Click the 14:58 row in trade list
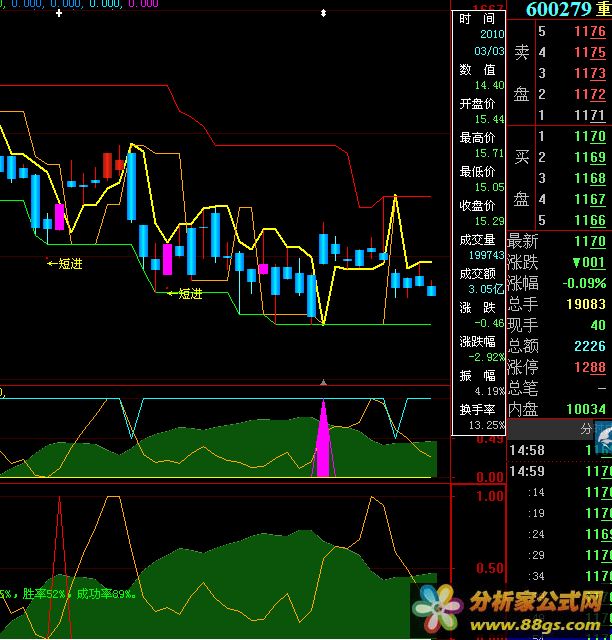This screenshot has height=640, width=612. pos(526,451)
